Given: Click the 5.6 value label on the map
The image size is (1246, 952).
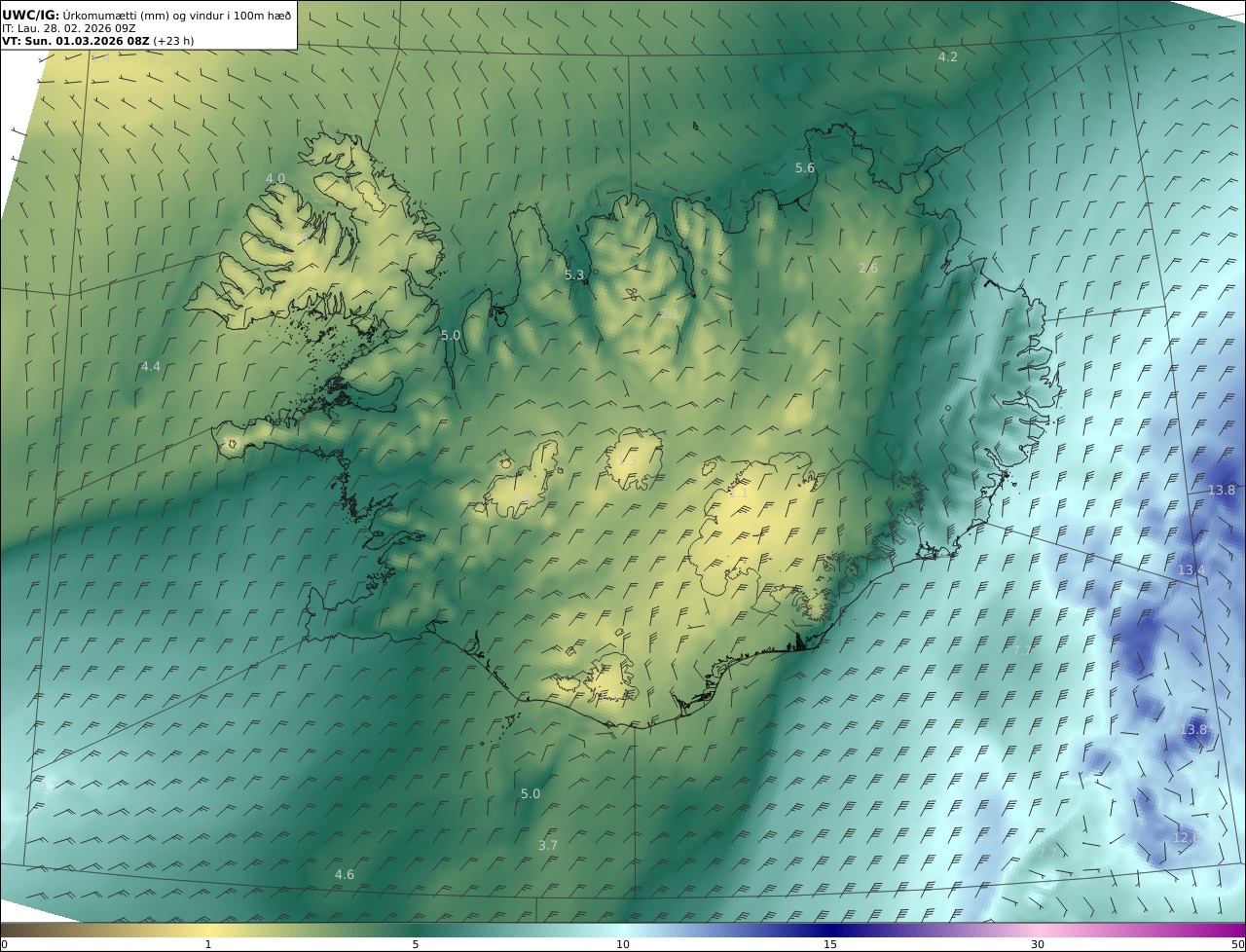Looking at the screenshot, I should click(x=804, y=168).
